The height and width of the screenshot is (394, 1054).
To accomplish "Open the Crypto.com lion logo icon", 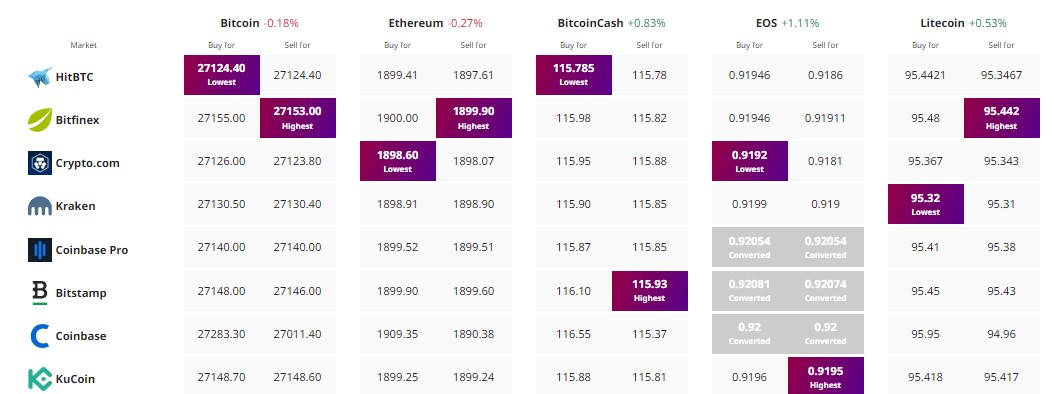I will click(x=40, y=163).
